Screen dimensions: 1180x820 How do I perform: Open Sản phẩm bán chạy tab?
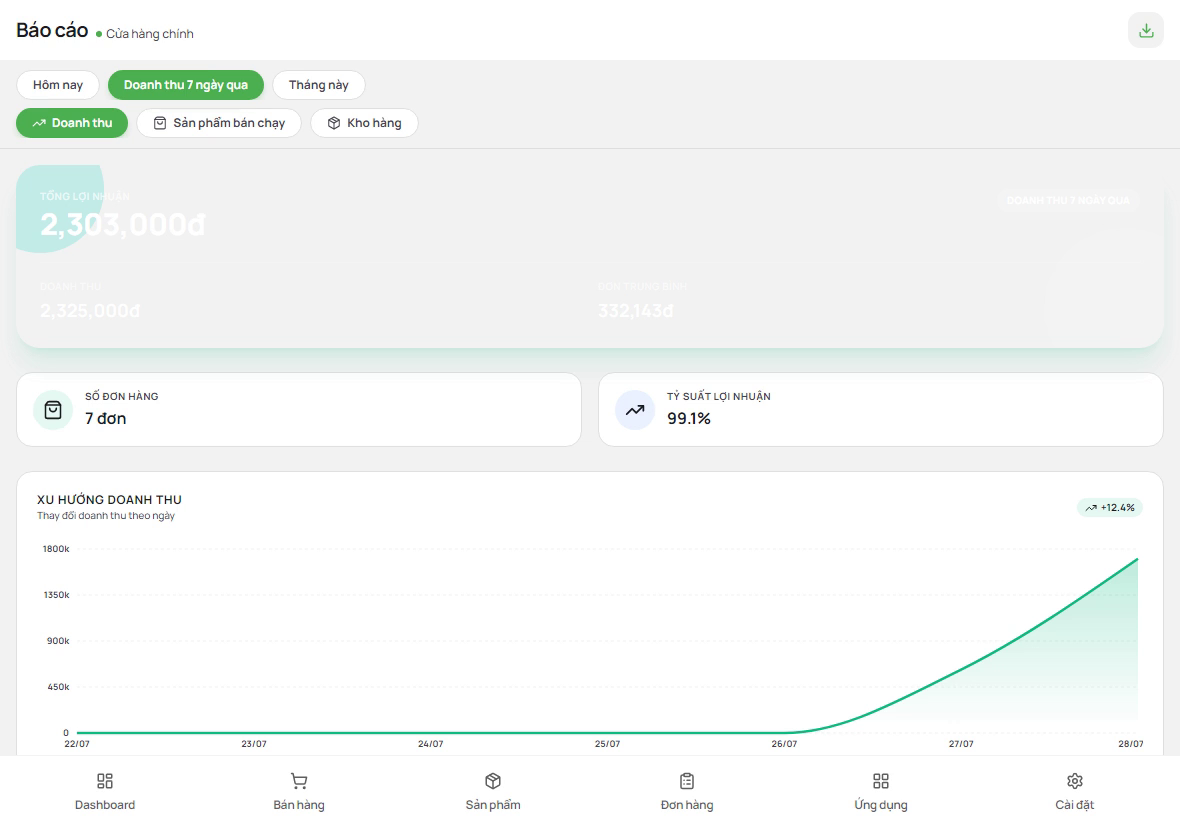coord(219,123)
